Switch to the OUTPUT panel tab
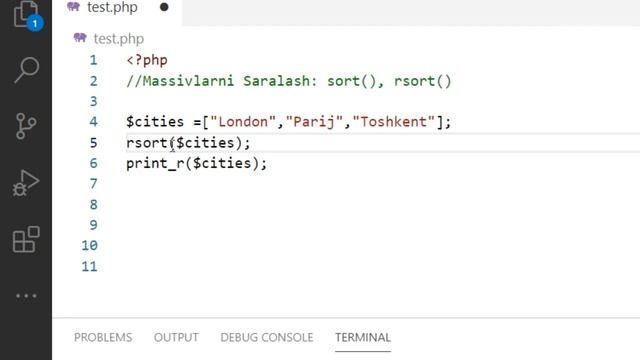The width and height of the screenshot is (640, 360). coord(176,338)
